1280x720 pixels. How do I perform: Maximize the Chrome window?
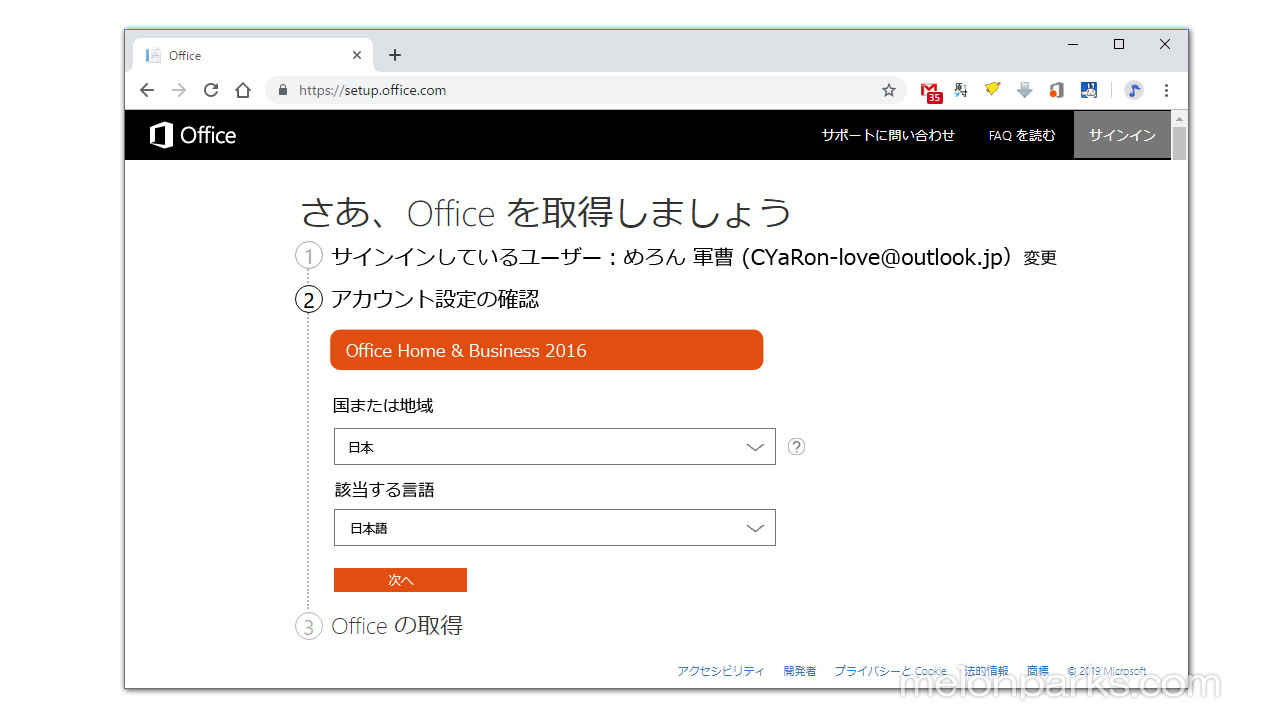(1119, 44)
